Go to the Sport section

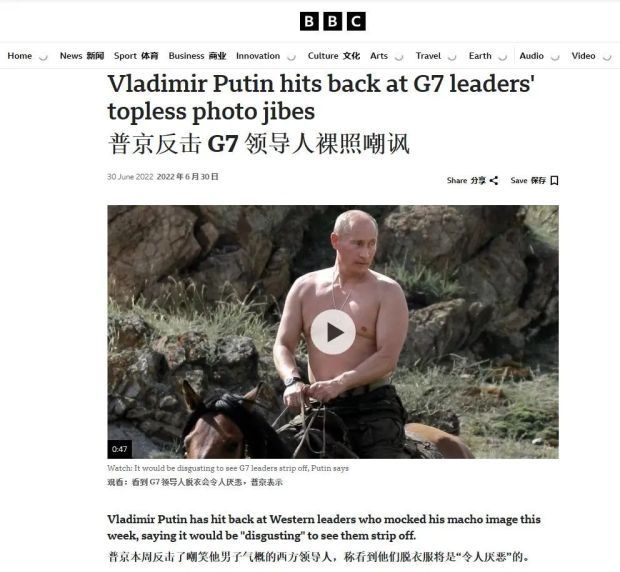tap(125, 56)
